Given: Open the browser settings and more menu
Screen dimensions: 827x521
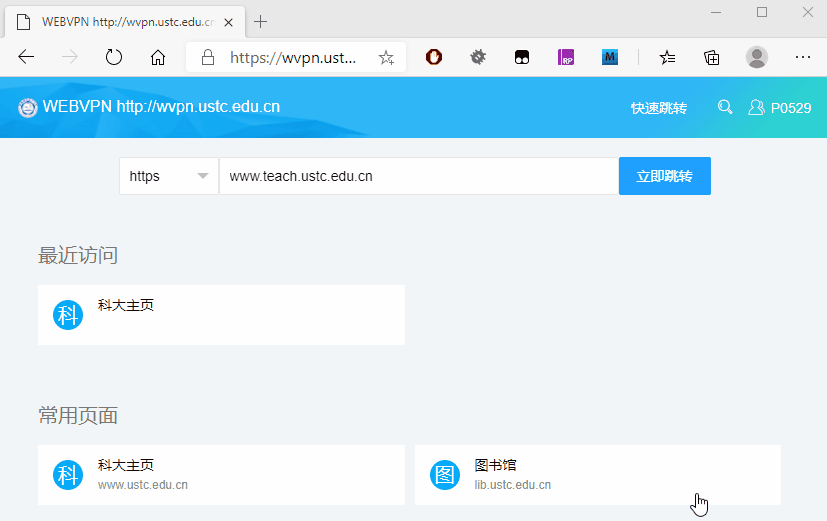Looking at the screenshot, I should click(x=802, y=57).
